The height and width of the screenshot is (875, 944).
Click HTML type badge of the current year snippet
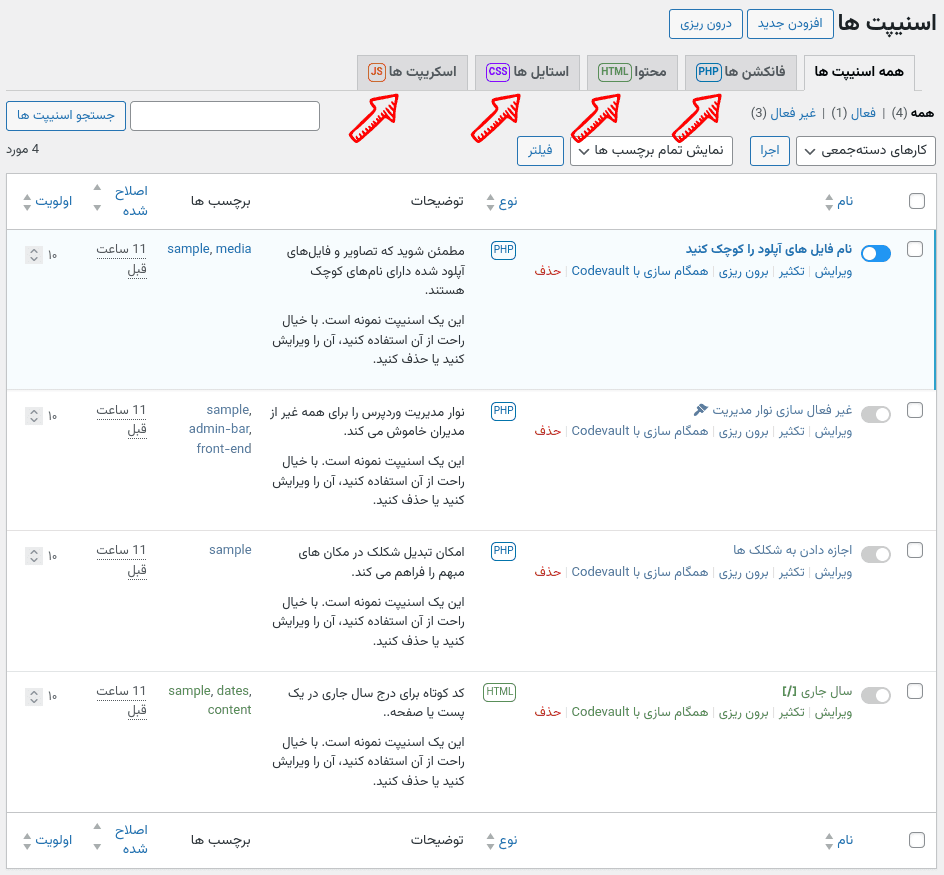pos(500,692)
